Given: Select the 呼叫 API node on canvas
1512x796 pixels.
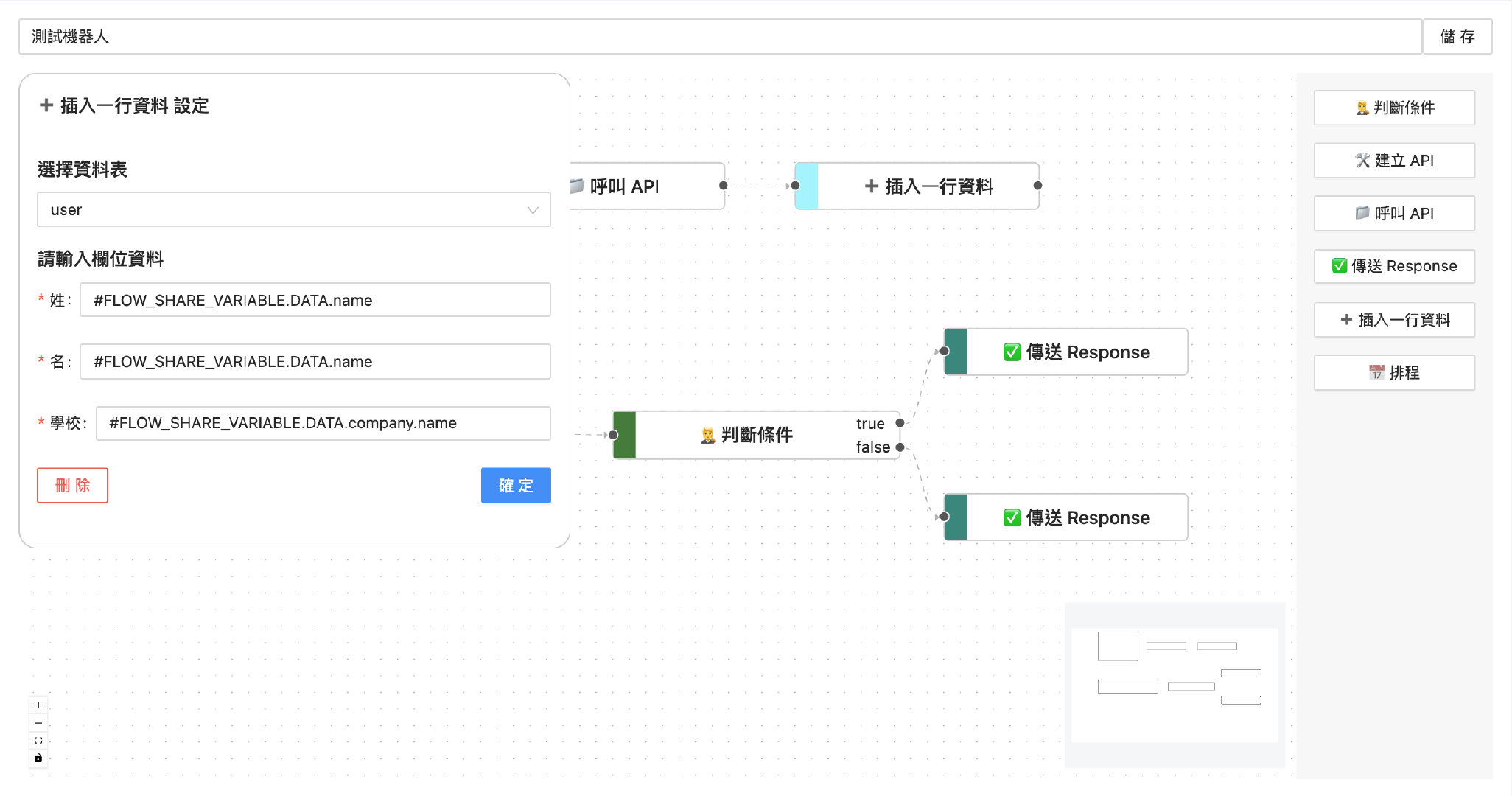Looking at the screenshot, I should point(647,186).
